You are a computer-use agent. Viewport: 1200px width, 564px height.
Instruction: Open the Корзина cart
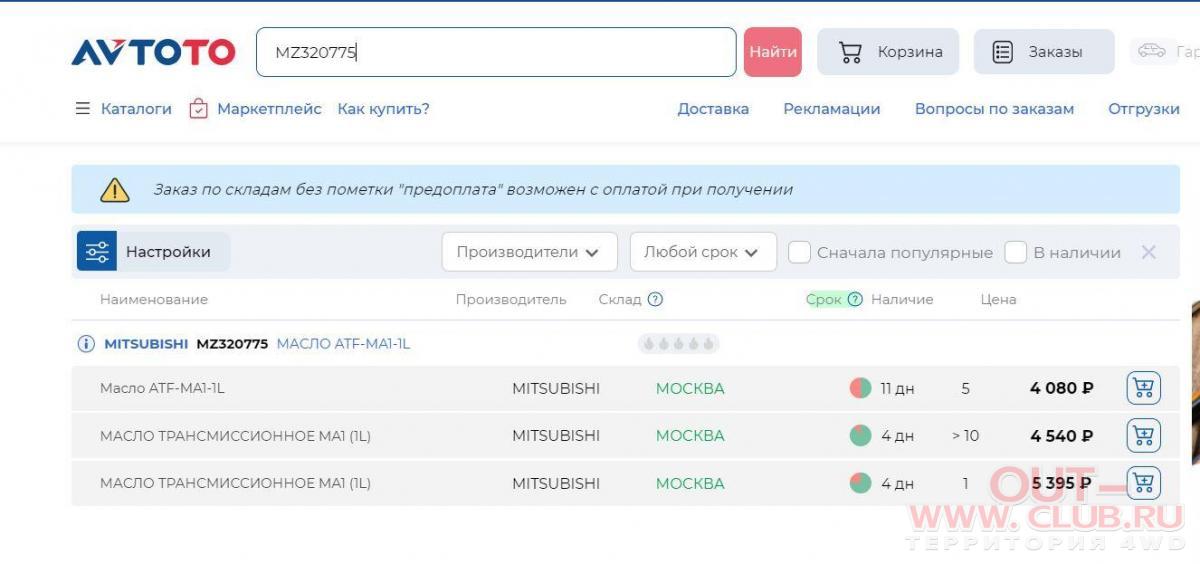pos(888,52)
